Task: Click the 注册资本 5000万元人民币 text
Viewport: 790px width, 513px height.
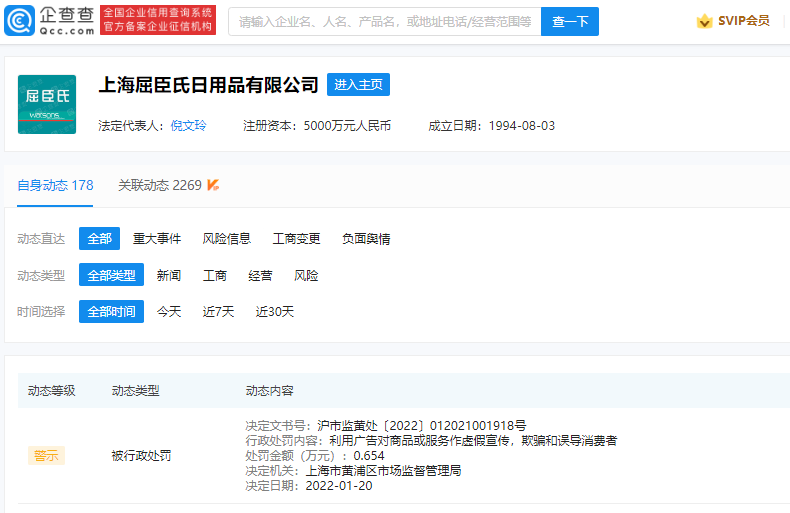Action: [x=317, y=125]
